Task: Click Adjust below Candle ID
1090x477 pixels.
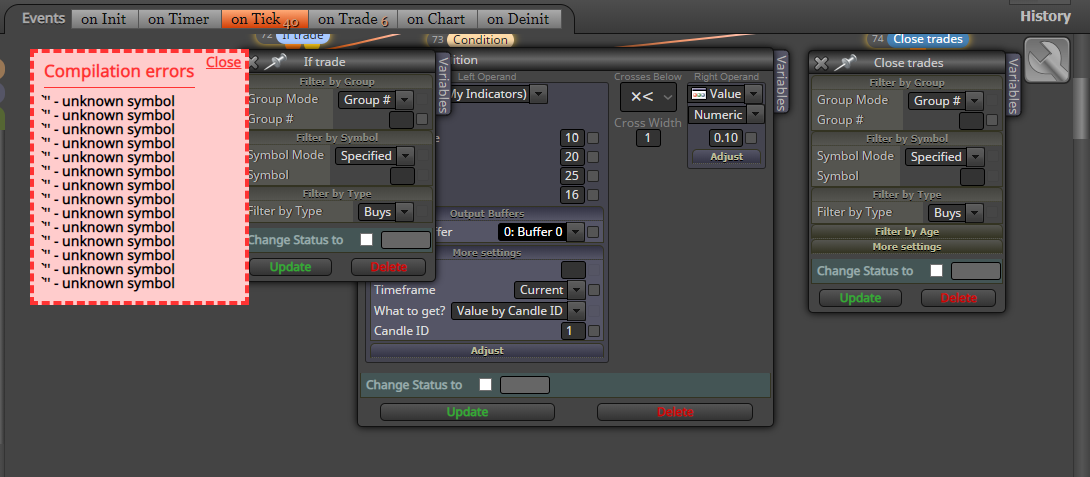Action: click(487, 350)
